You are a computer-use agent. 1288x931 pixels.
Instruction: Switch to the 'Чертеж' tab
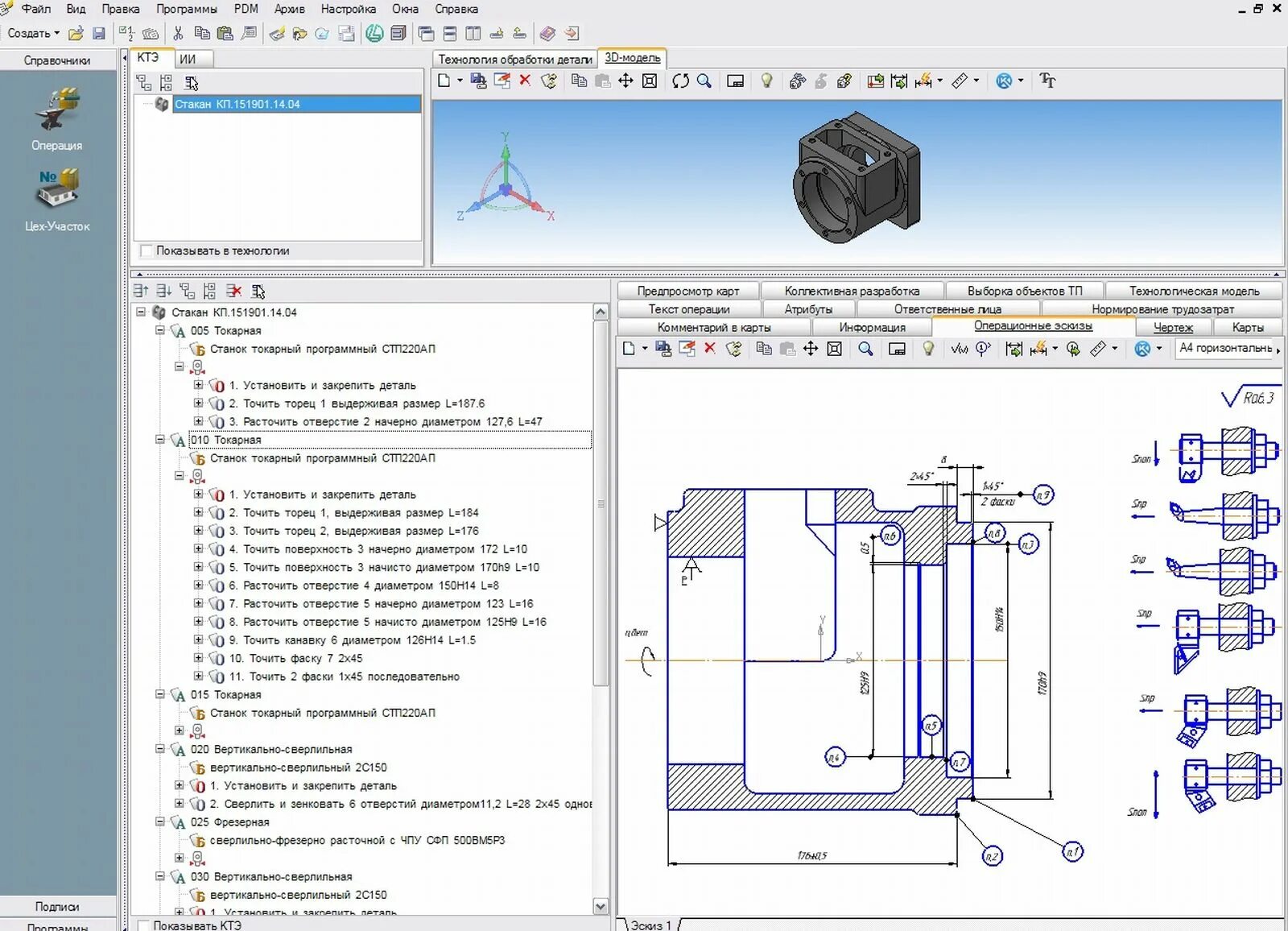pos(1174,327)
